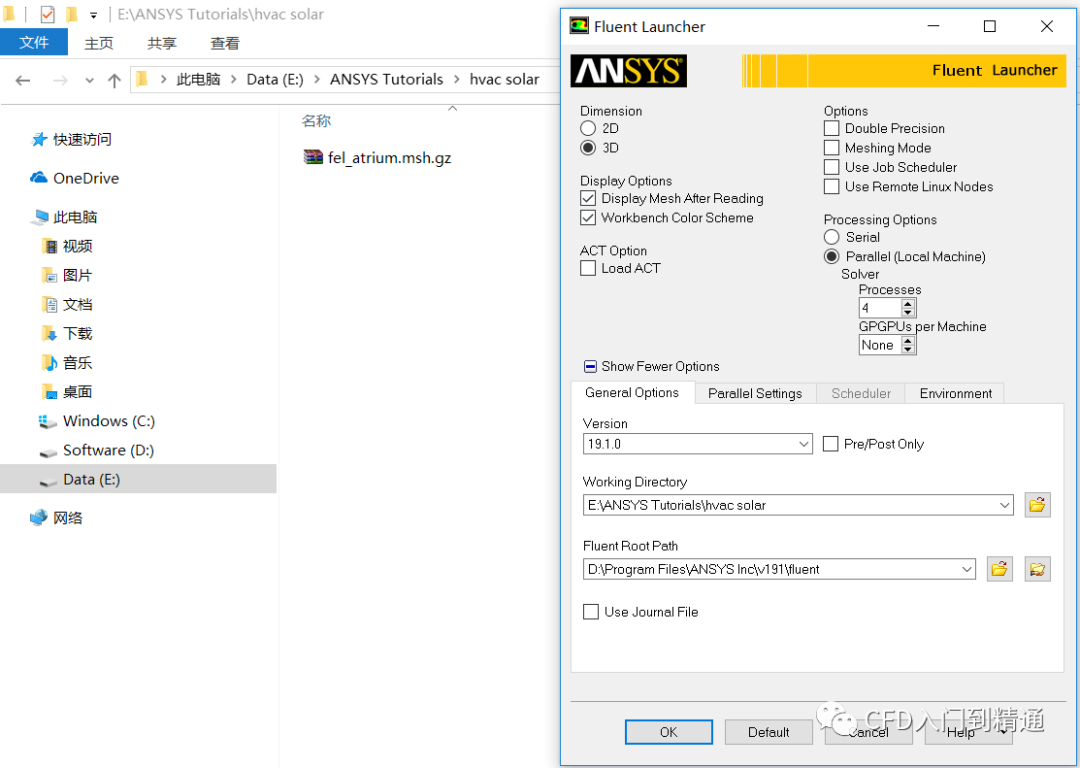The width and height of the screenshot is (1080, 768).
Task: Click Explorer back arrow
Action: (23, 81)
